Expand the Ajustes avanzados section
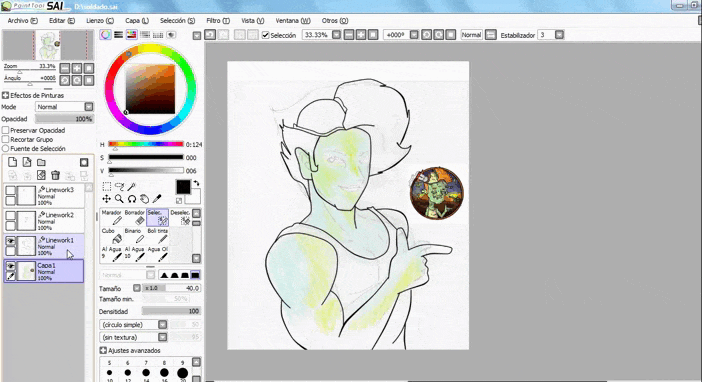The image size is (702, 382). coord(103,350)
